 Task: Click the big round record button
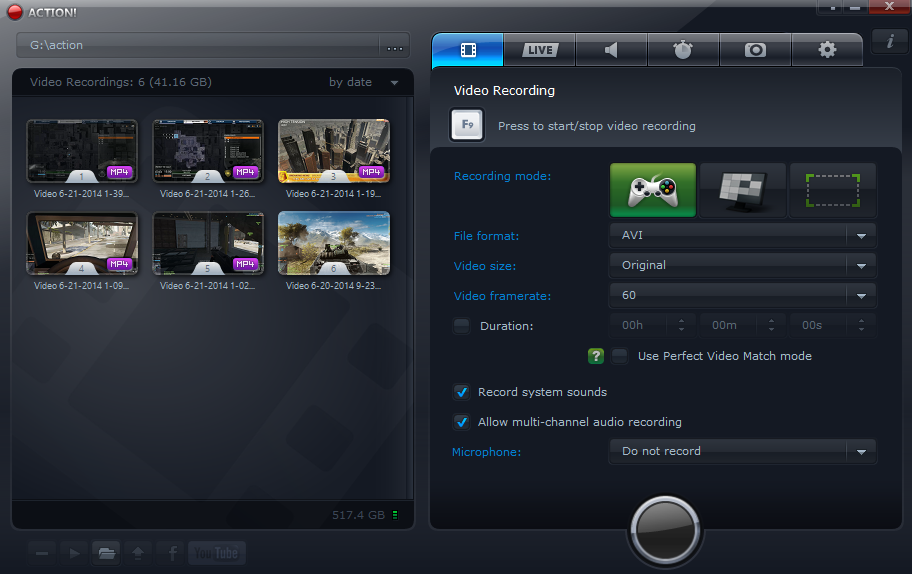tap(665, 530)
